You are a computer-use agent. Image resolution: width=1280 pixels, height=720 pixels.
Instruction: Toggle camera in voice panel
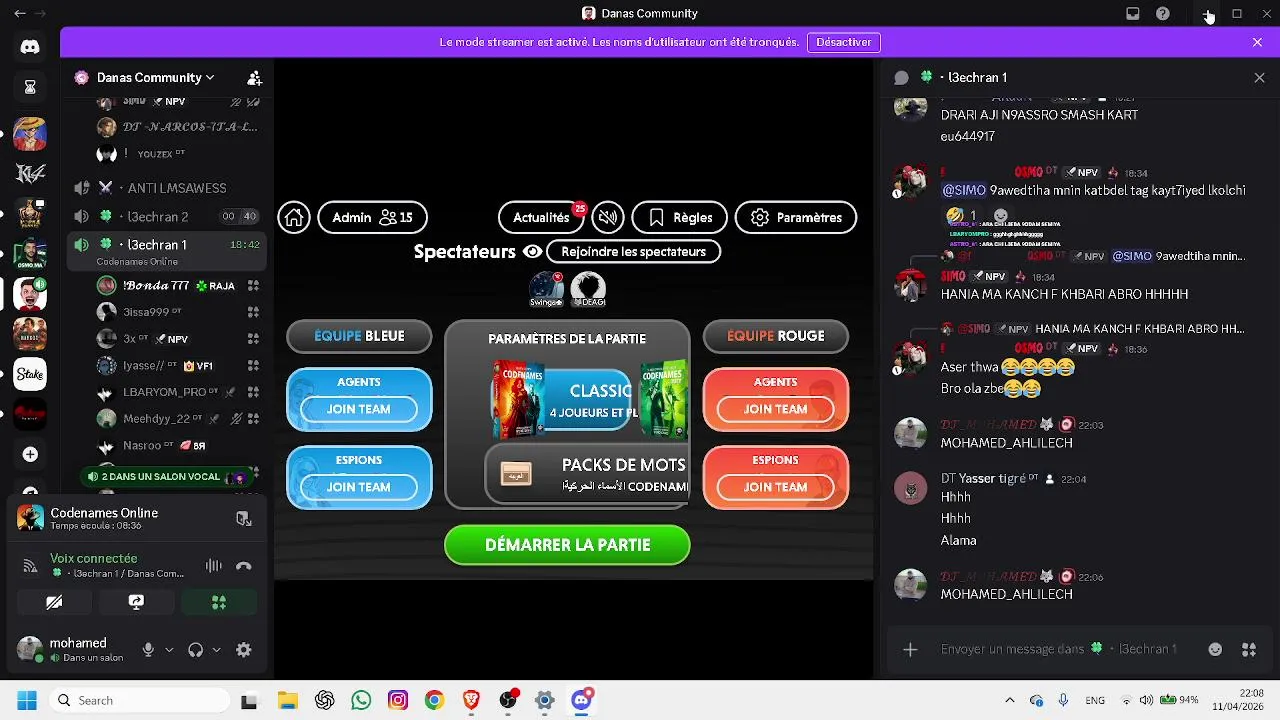[54, 602]
